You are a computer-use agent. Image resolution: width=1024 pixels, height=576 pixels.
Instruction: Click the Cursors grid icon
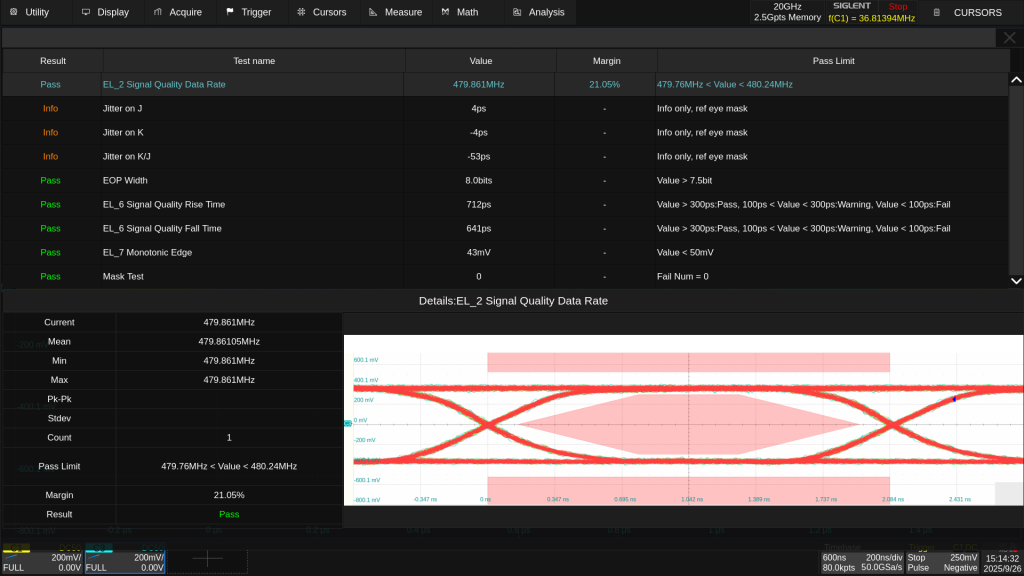click(301, 12)
